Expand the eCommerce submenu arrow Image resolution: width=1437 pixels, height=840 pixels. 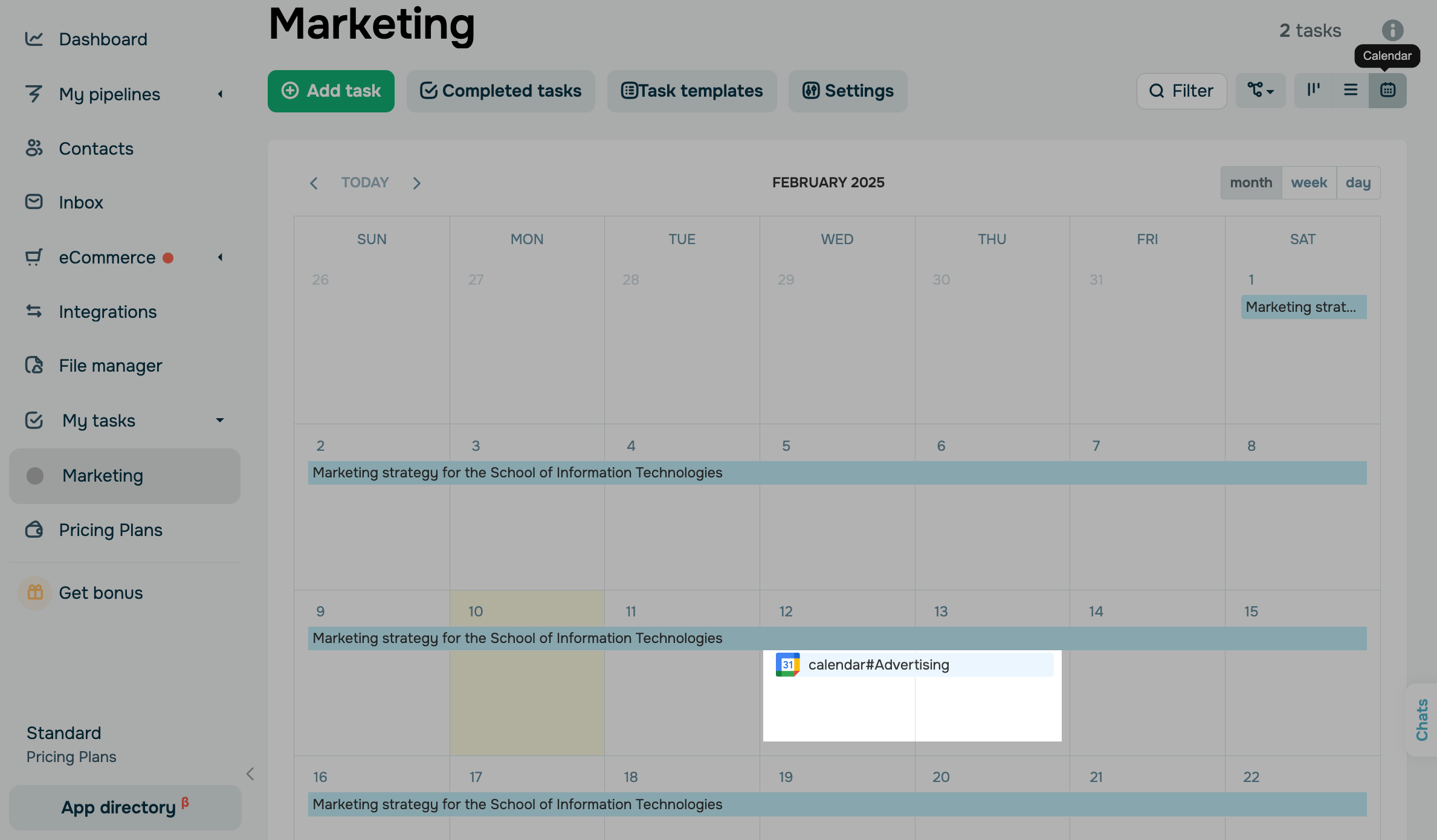click(221, 257)
